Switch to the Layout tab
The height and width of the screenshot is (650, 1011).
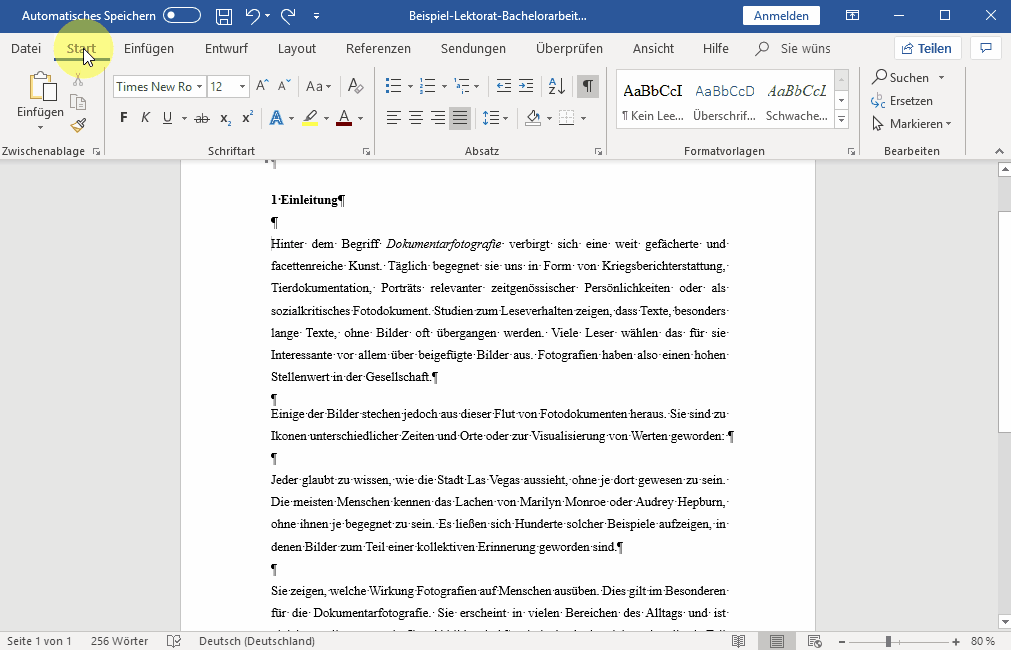tap(297, 48)
